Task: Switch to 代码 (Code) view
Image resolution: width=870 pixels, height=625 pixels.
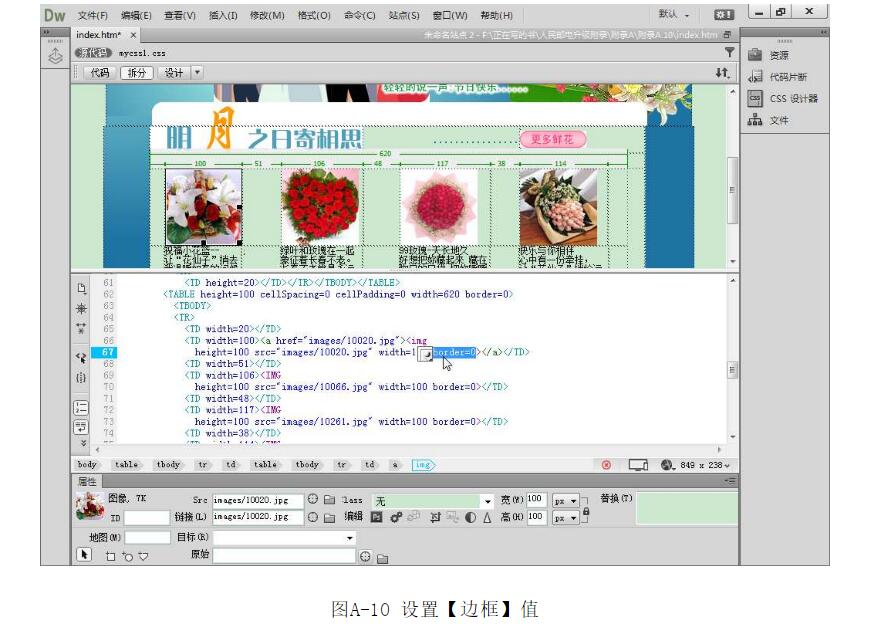Action: [99, 73]
